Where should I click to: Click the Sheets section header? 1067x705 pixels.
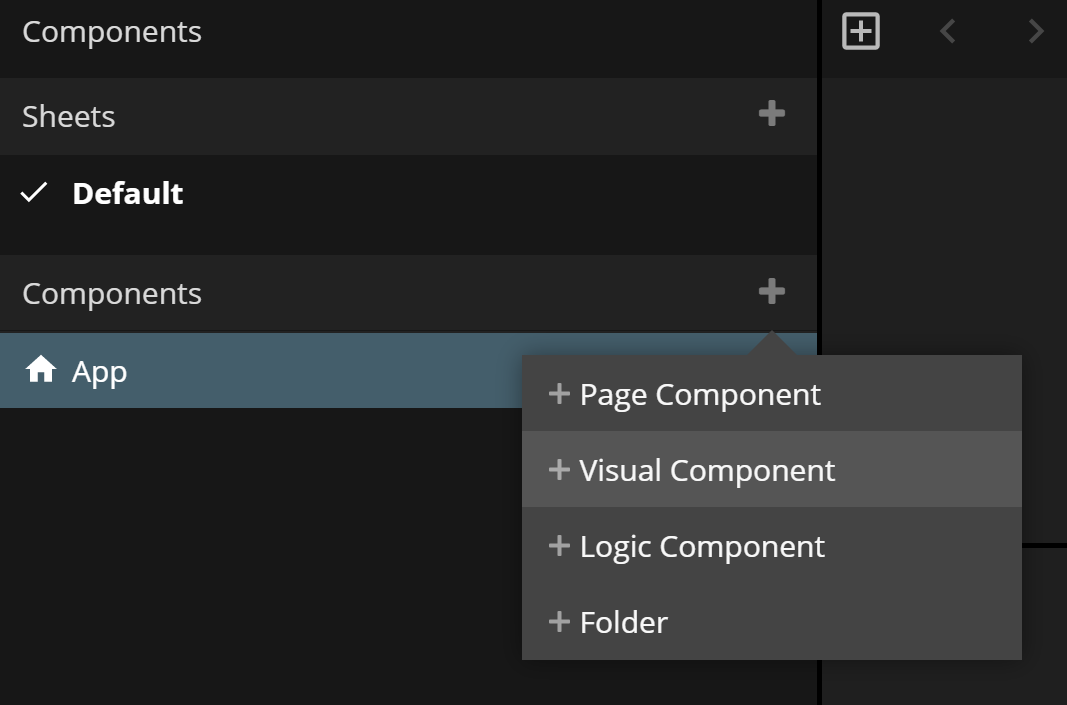[69, 116]
